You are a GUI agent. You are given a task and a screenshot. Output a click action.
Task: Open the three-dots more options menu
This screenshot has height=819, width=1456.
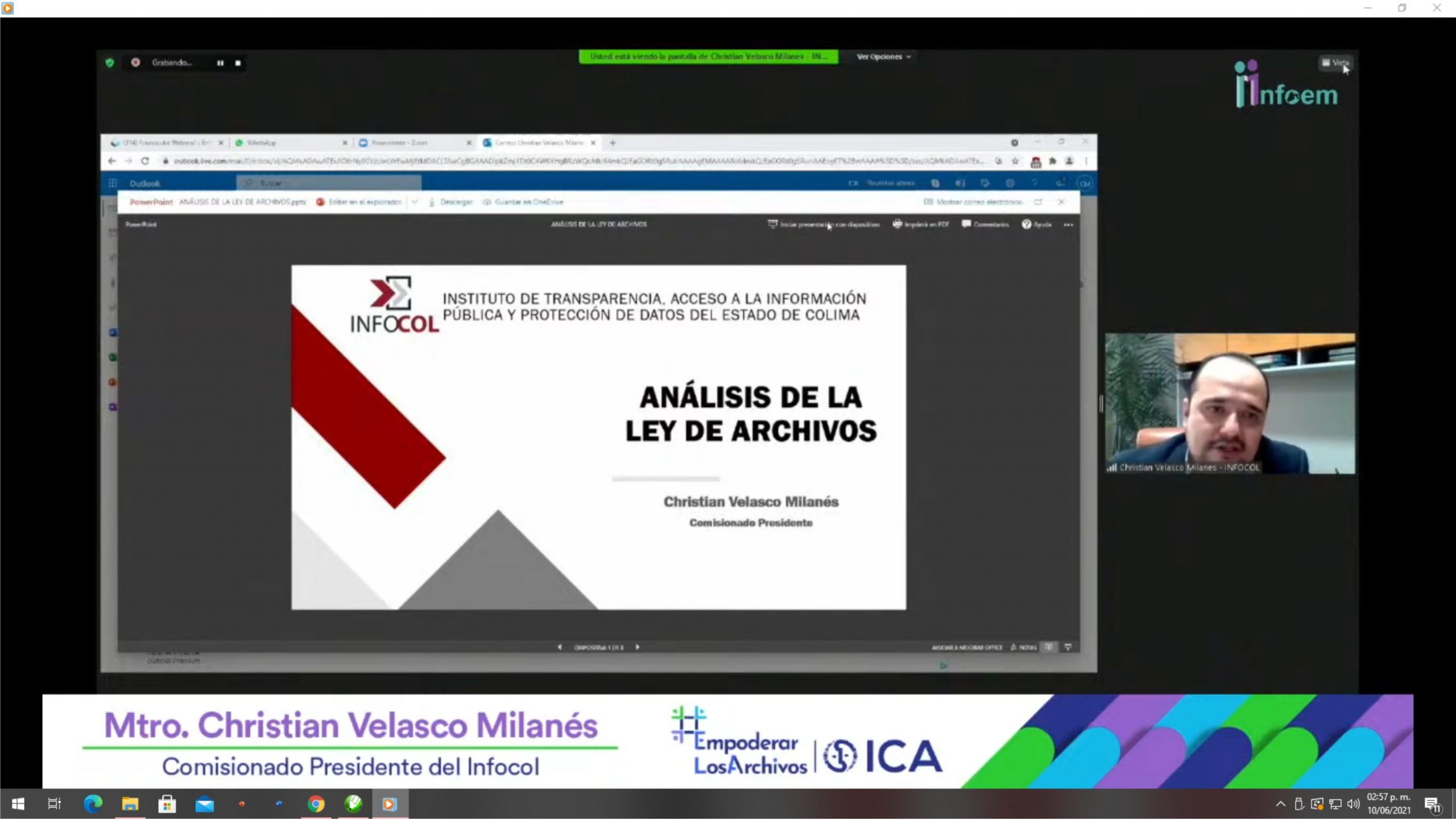[1068, 225]
